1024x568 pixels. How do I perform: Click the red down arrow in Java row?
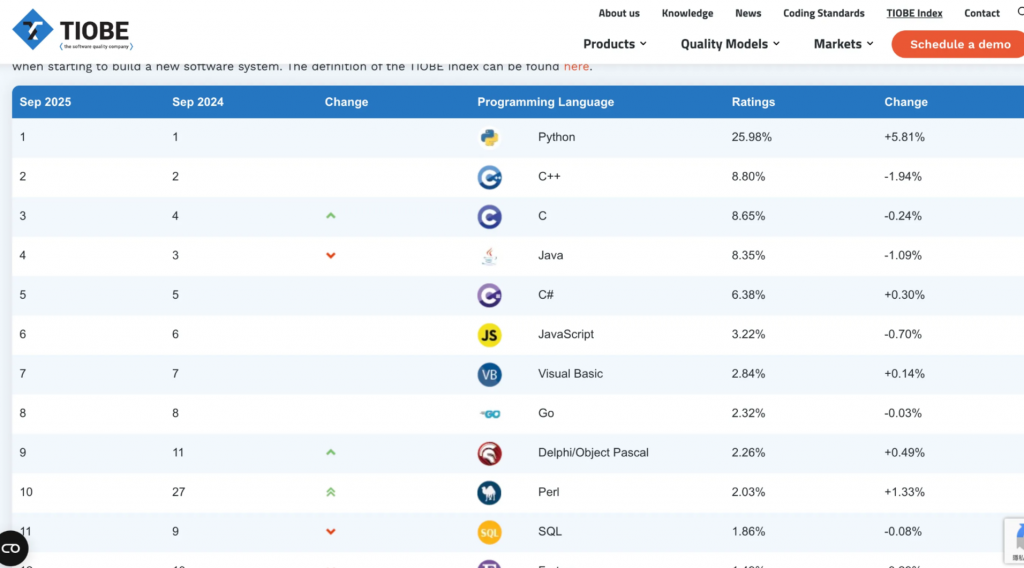pos(330,255)
